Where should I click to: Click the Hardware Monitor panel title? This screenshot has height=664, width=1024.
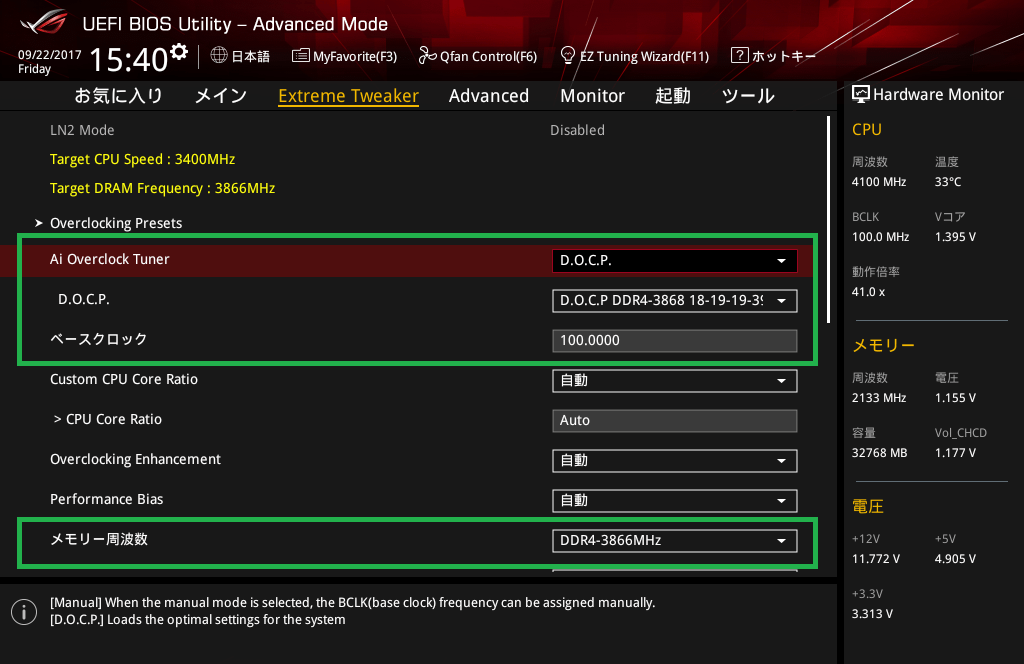[x=938, y=95]
